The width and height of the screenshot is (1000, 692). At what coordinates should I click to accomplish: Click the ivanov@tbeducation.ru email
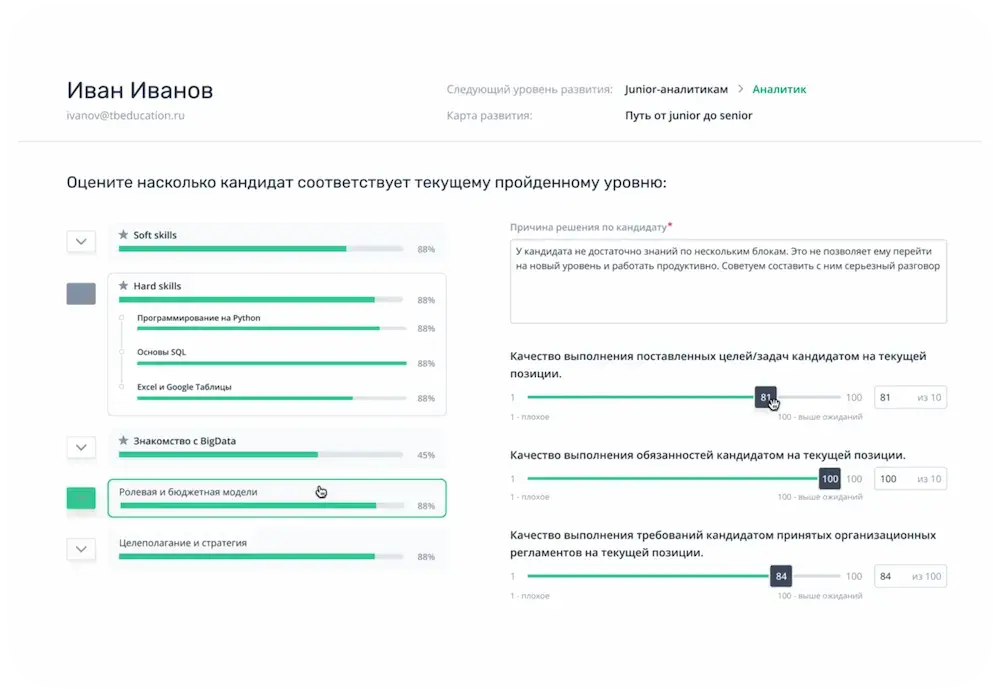(126, 115)
